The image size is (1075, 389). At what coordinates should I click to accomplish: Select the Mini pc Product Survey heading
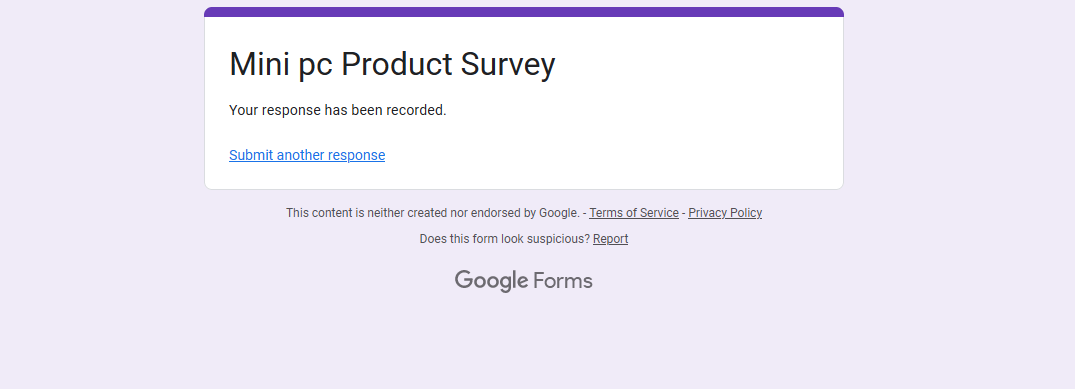click(392, 64)
